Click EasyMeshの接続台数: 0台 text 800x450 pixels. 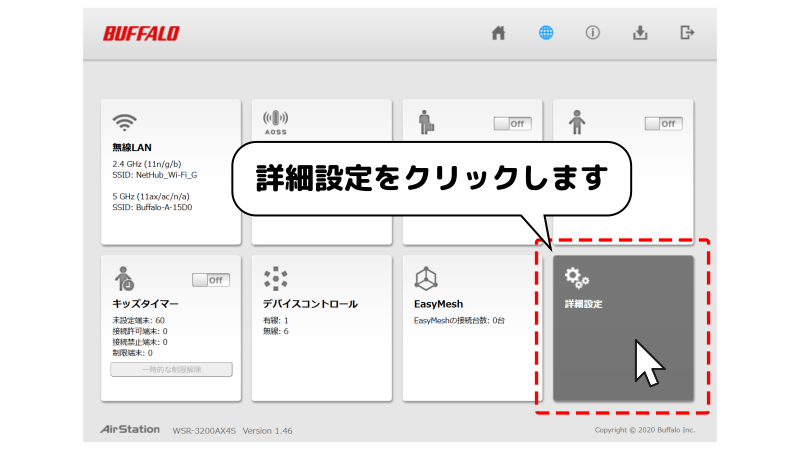pyautogui.click(x=459, y=320)
